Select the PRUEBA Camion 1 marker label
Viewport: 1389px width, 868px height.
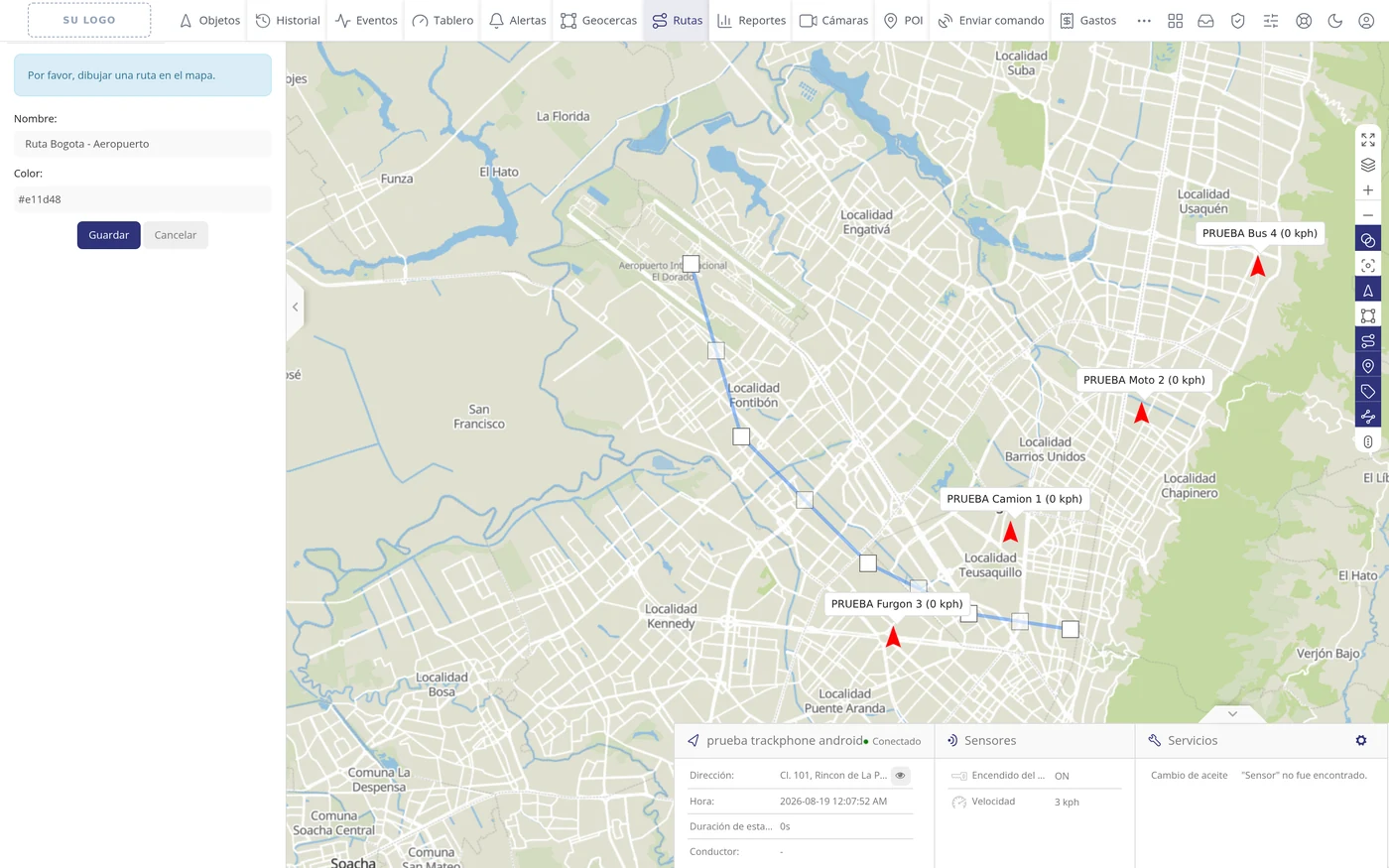pyautogui.click(x=1014, y=499)
